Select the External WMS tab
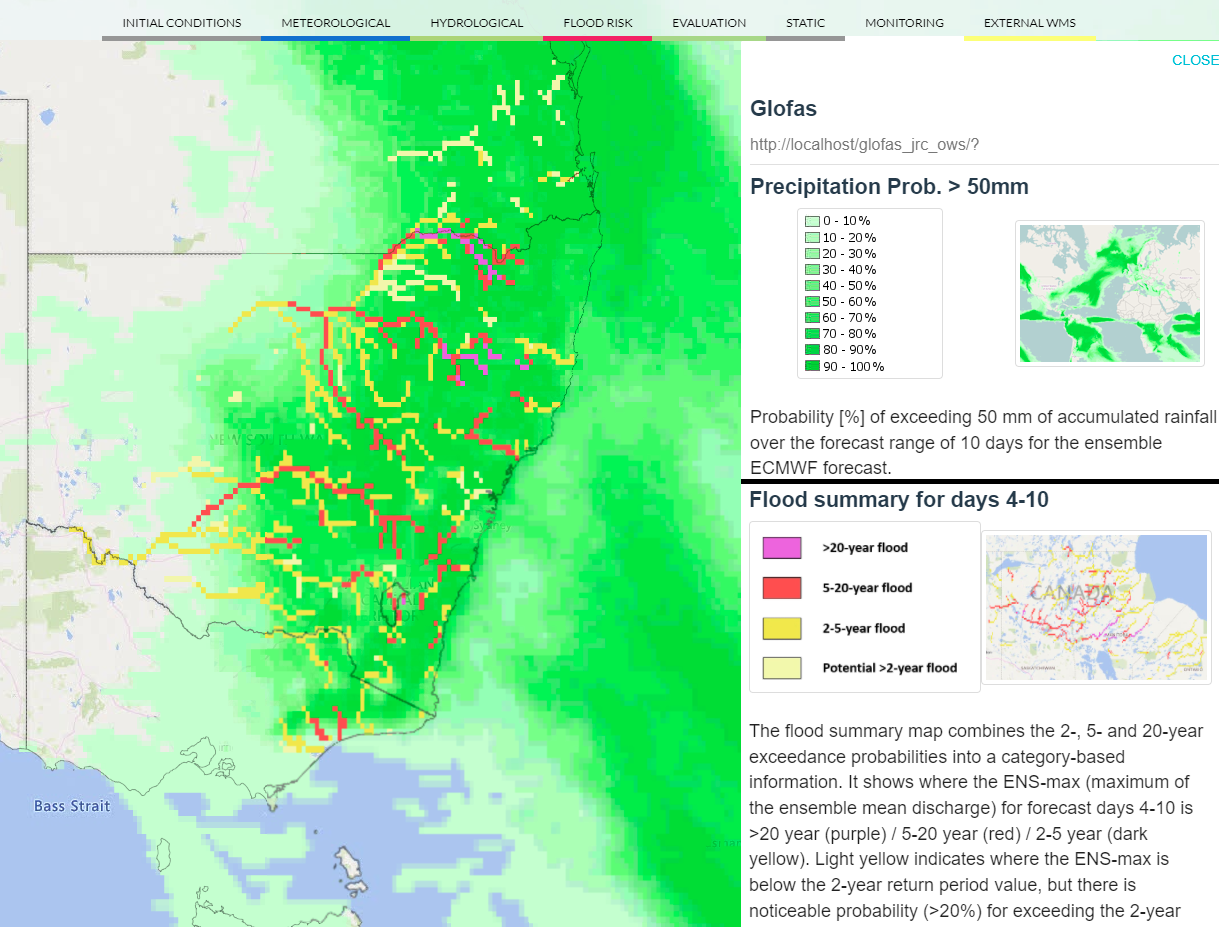 (x=1029, y=22)
